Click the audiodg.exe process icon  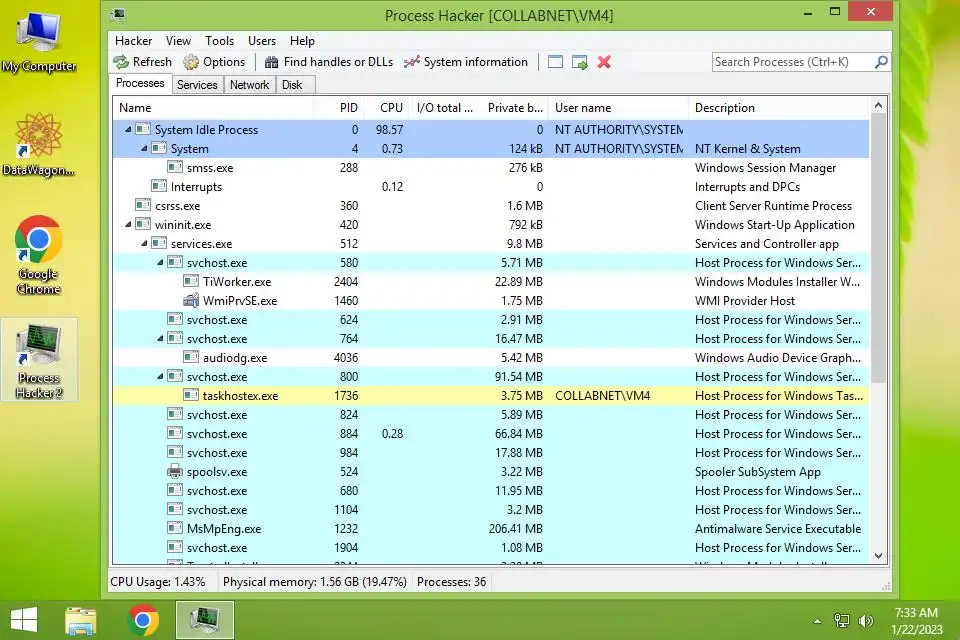(191, 358)
